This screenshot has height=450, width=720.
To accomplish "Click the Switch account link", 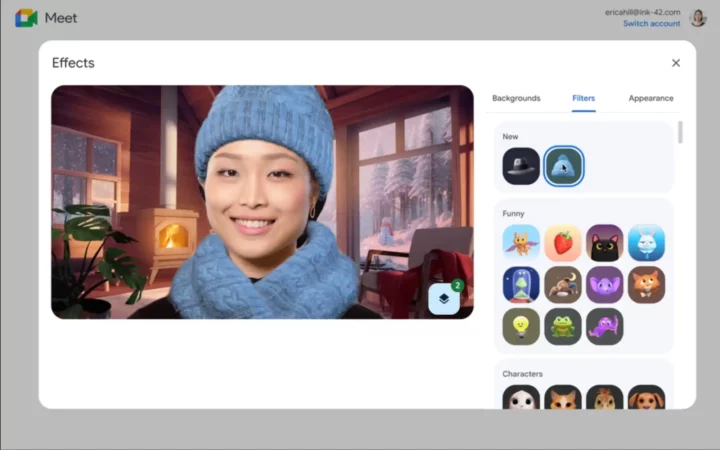I will (x=651, y=23).
